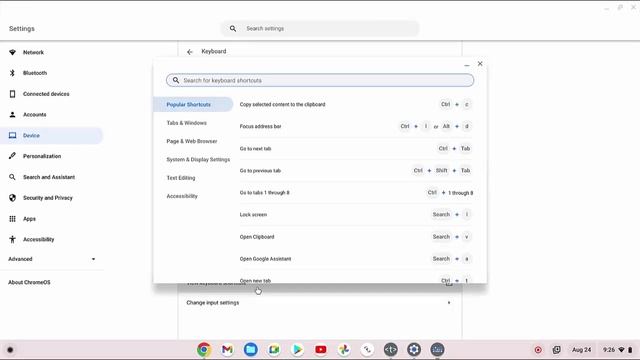Open the tote holding space icon
Screen dimensions: 640x360
pos(556,350)
